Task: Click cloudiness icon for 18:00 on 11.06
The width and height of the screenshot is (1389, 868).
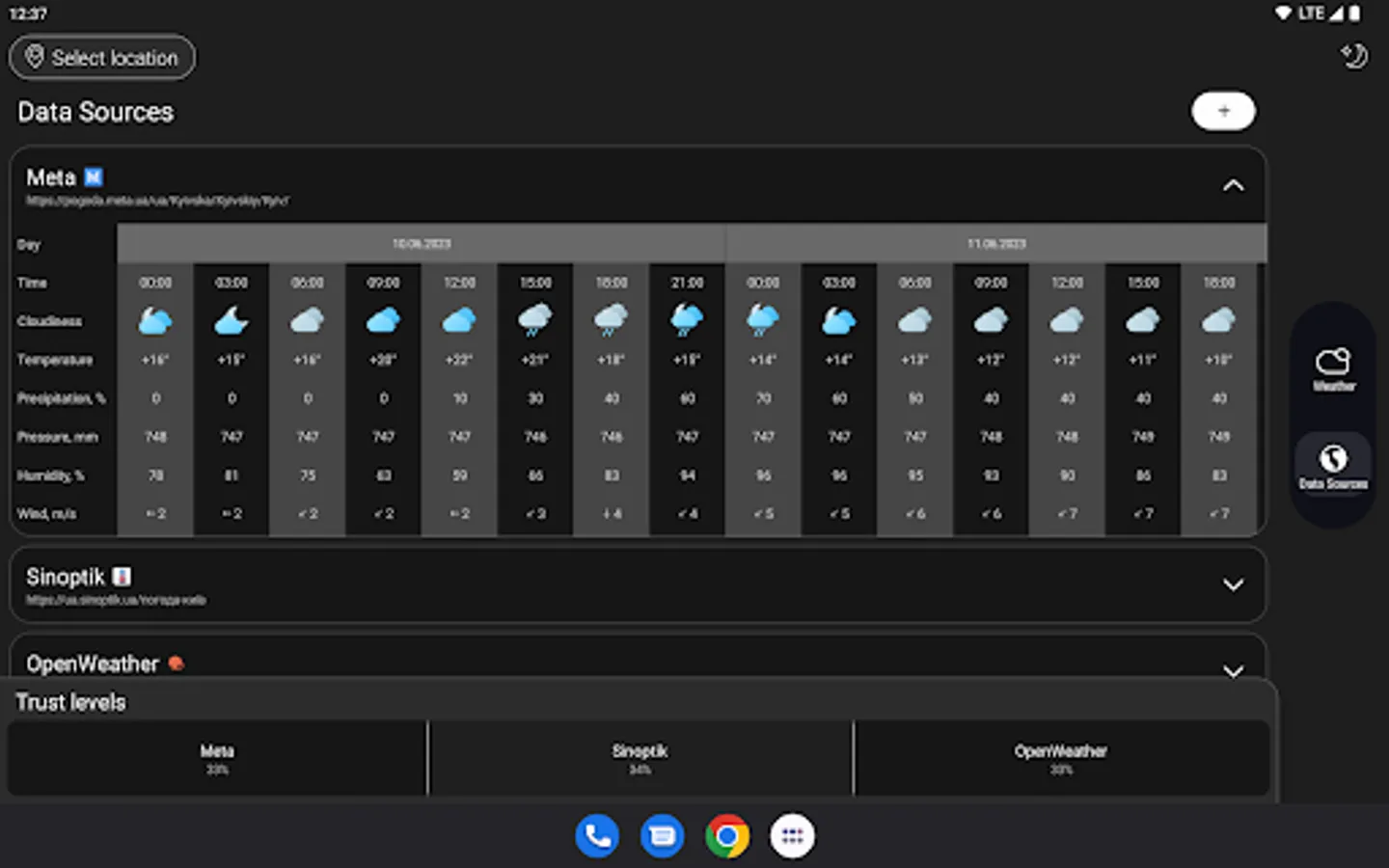Action: click(1219, 320)
